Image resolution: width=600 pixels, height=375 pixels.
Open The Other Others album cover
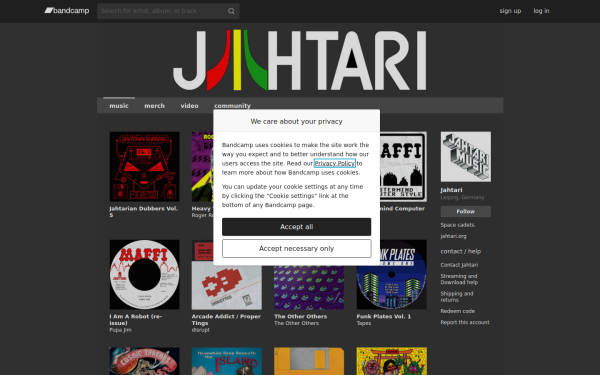tap(309, 287)
